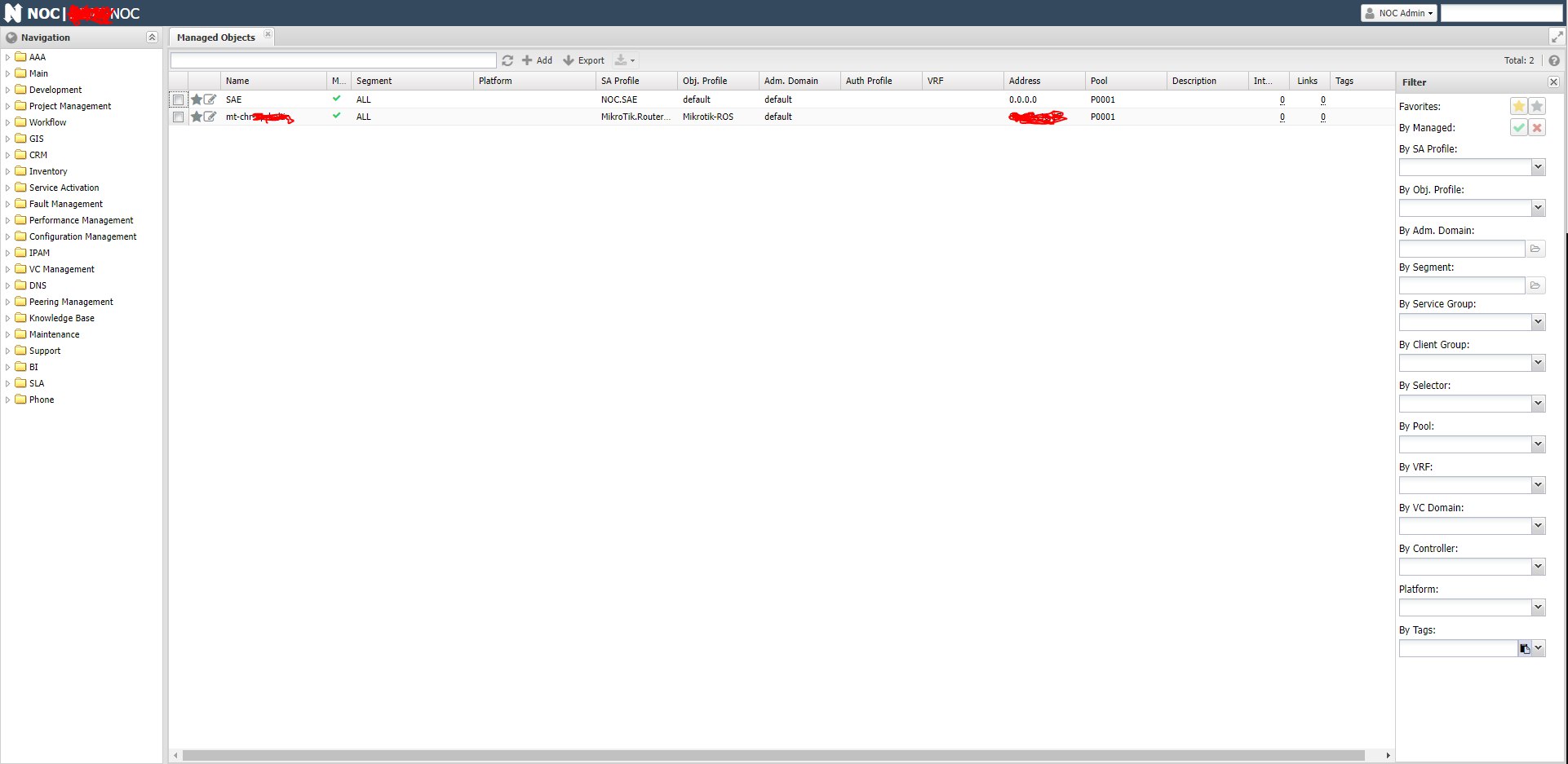Expand the AAA navigation folder
The image size is (1568, 764).
tap(8, 57)
